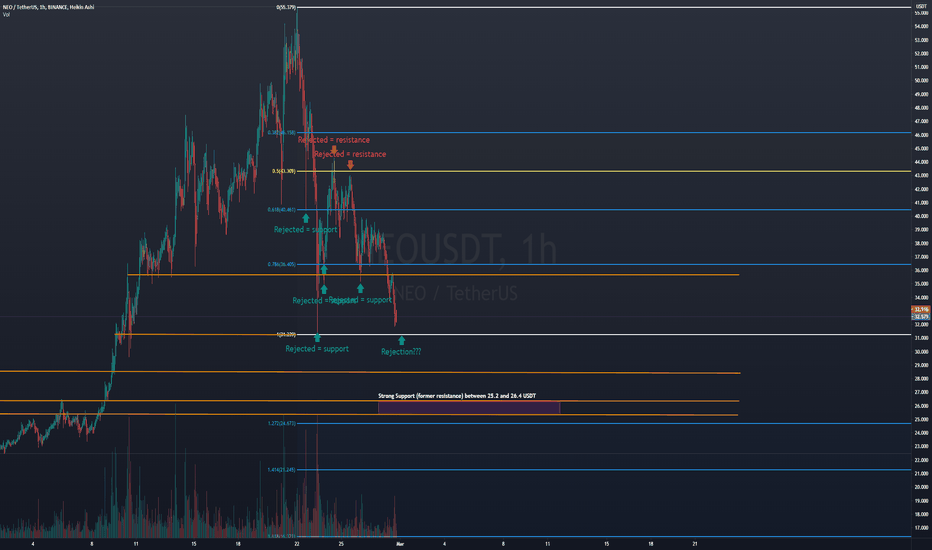
Task: Click the 'Mar' date label on the time axis
Action: [400, 543]
